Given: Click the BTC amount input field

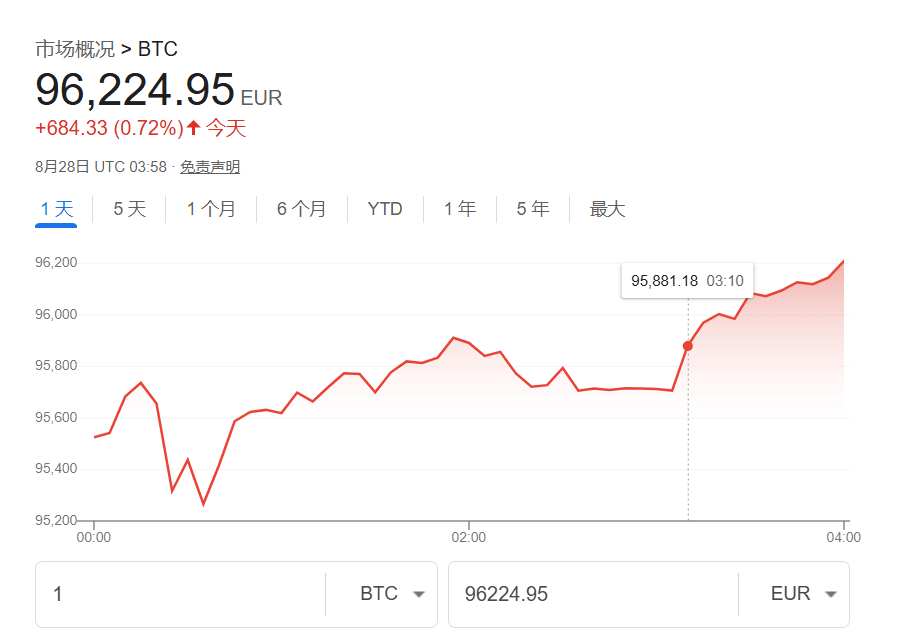Looking at the screenshot, I should [180, 594].
